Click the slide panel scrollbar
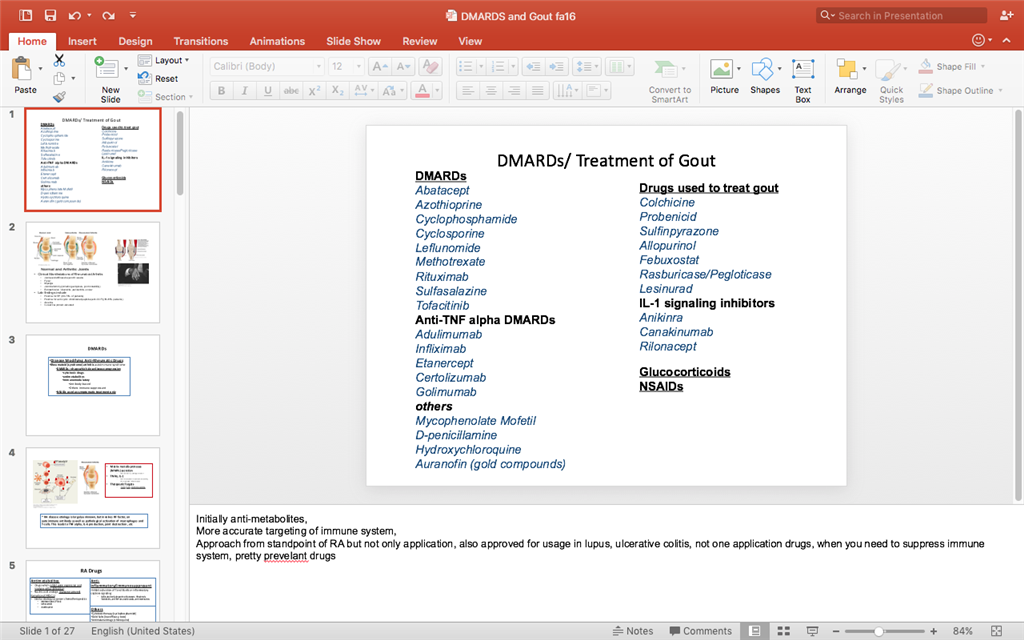 coord(180,154)
